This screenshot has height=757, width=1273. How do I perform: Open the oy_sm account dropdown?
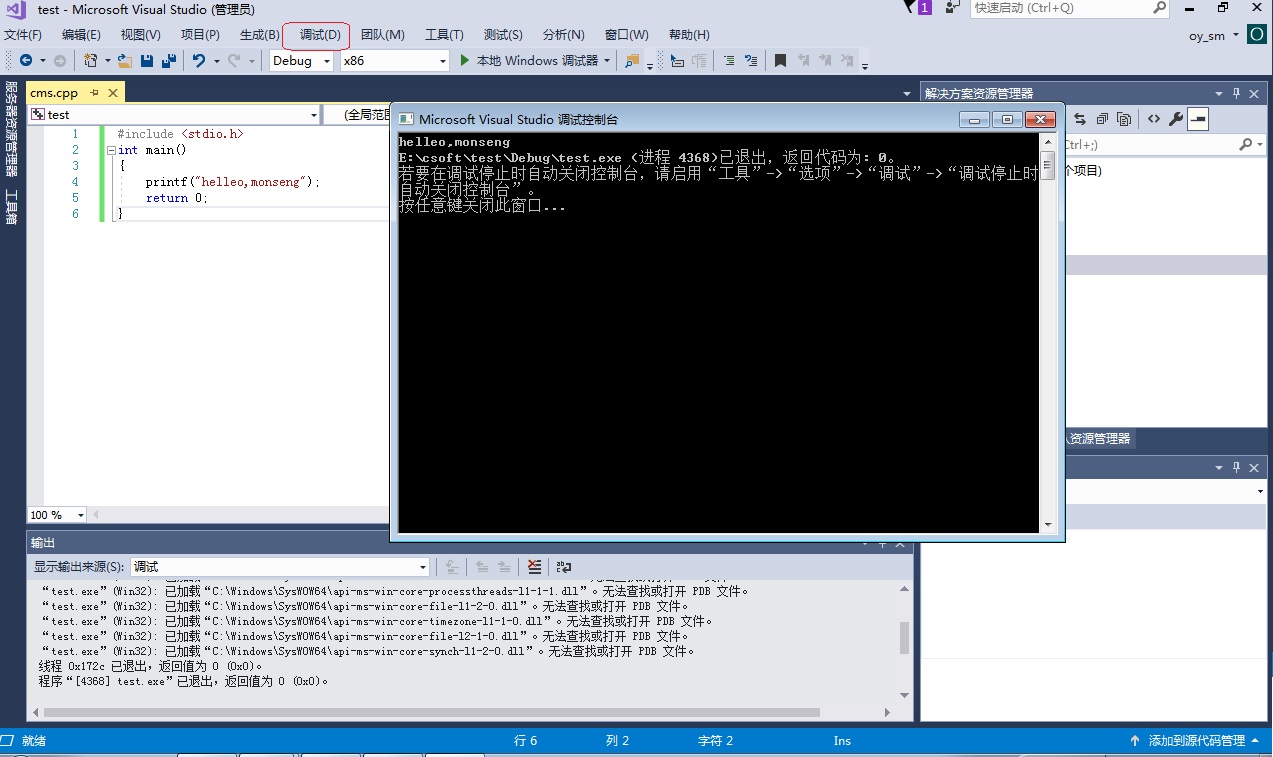(1235, 35)
